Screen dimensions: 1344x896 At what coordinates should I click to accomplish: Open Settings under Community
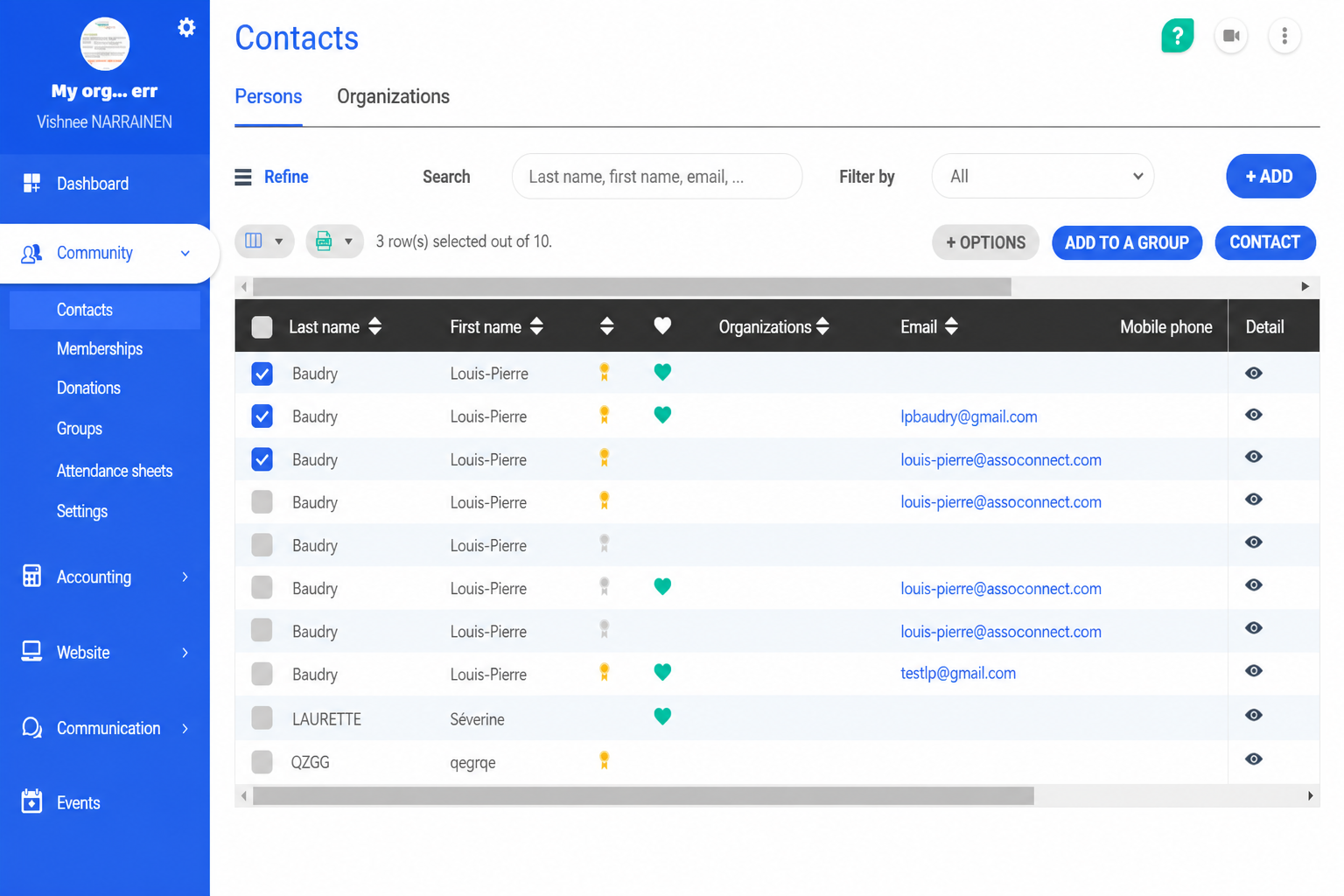click(x=82, y=511)
